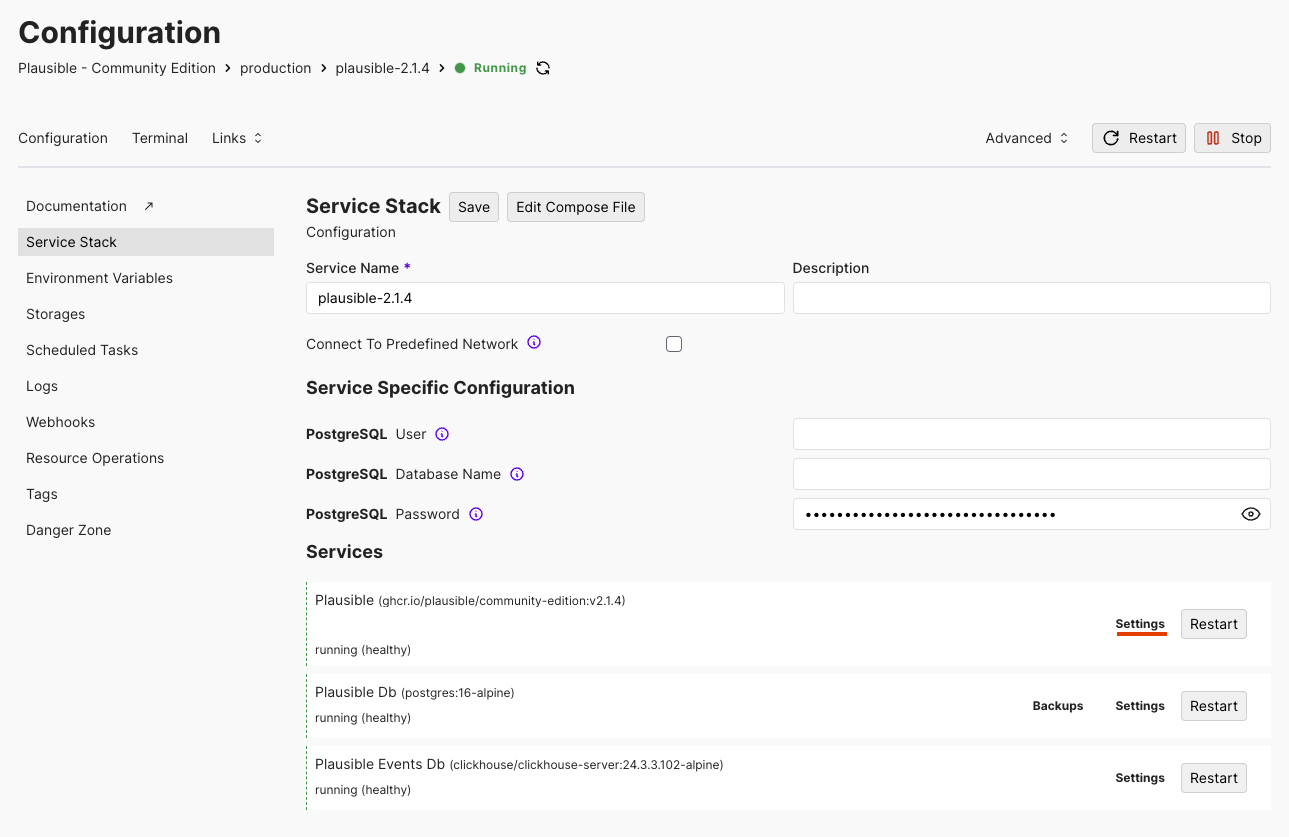Image resolution: width=1289 pixels, height=837 pixels.
Task: Restart the Plausible Events Db service
Action: 1214,778
